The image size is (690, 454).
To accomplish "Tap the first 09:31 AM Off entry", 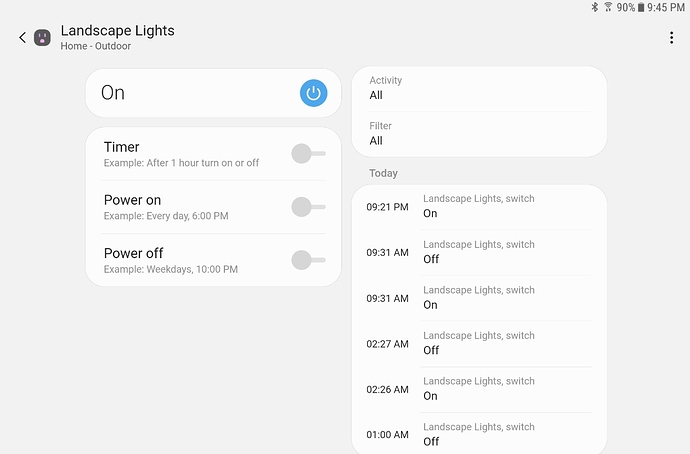I will (x=479, y=252).
